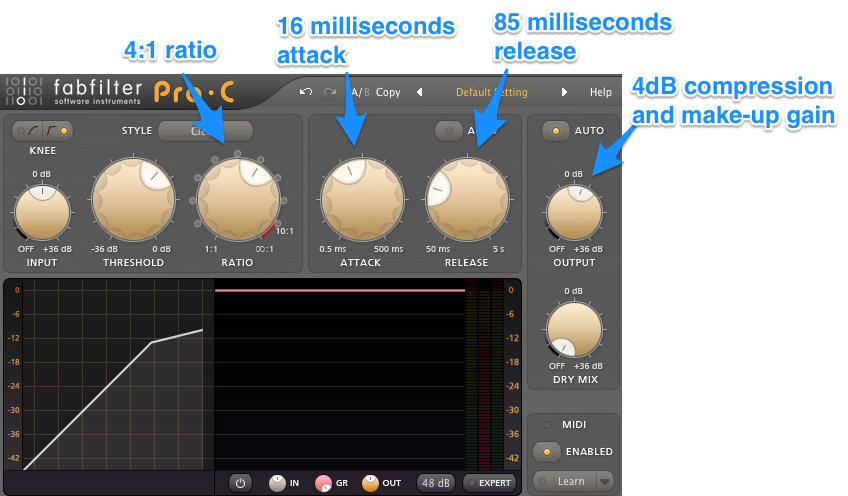
Task: Toggle EXPERT mode
Action: coord(490,483)
